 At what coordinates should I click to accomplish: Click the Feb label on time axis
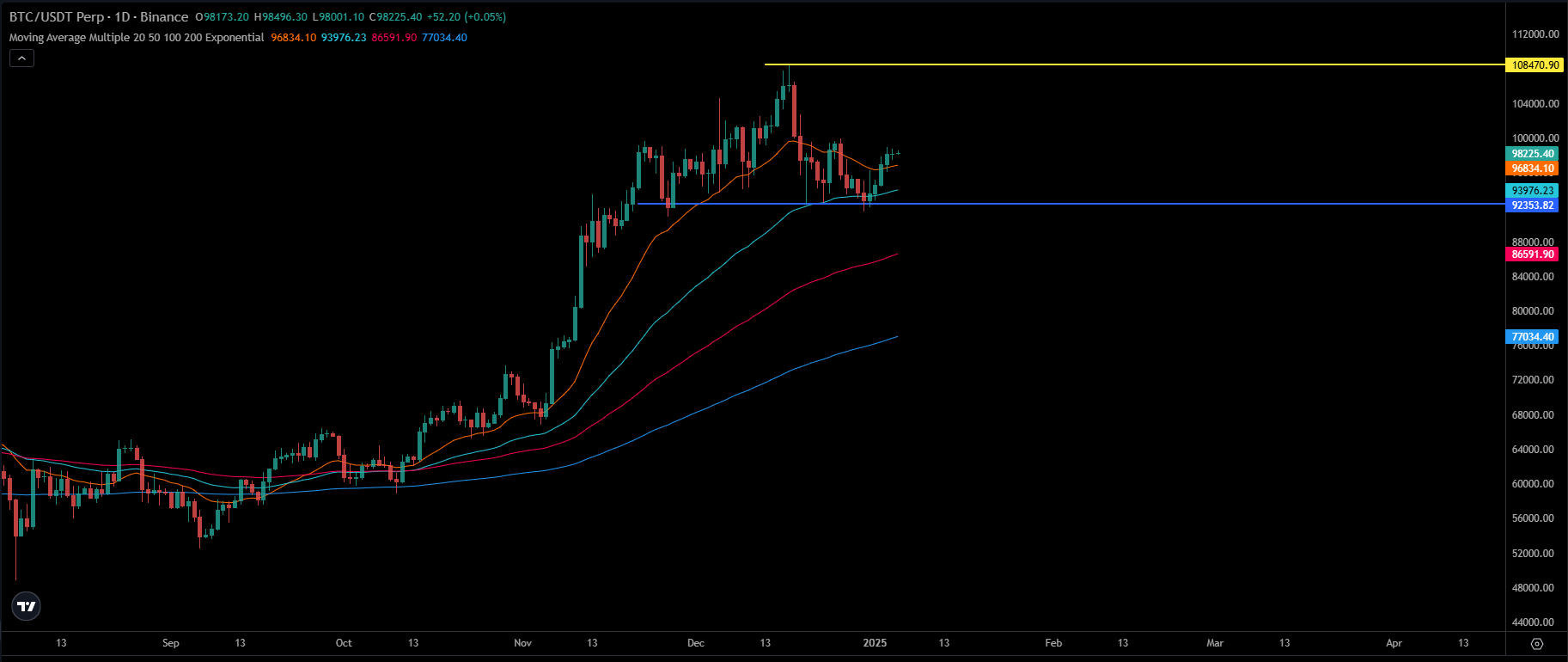(1053, 643)
